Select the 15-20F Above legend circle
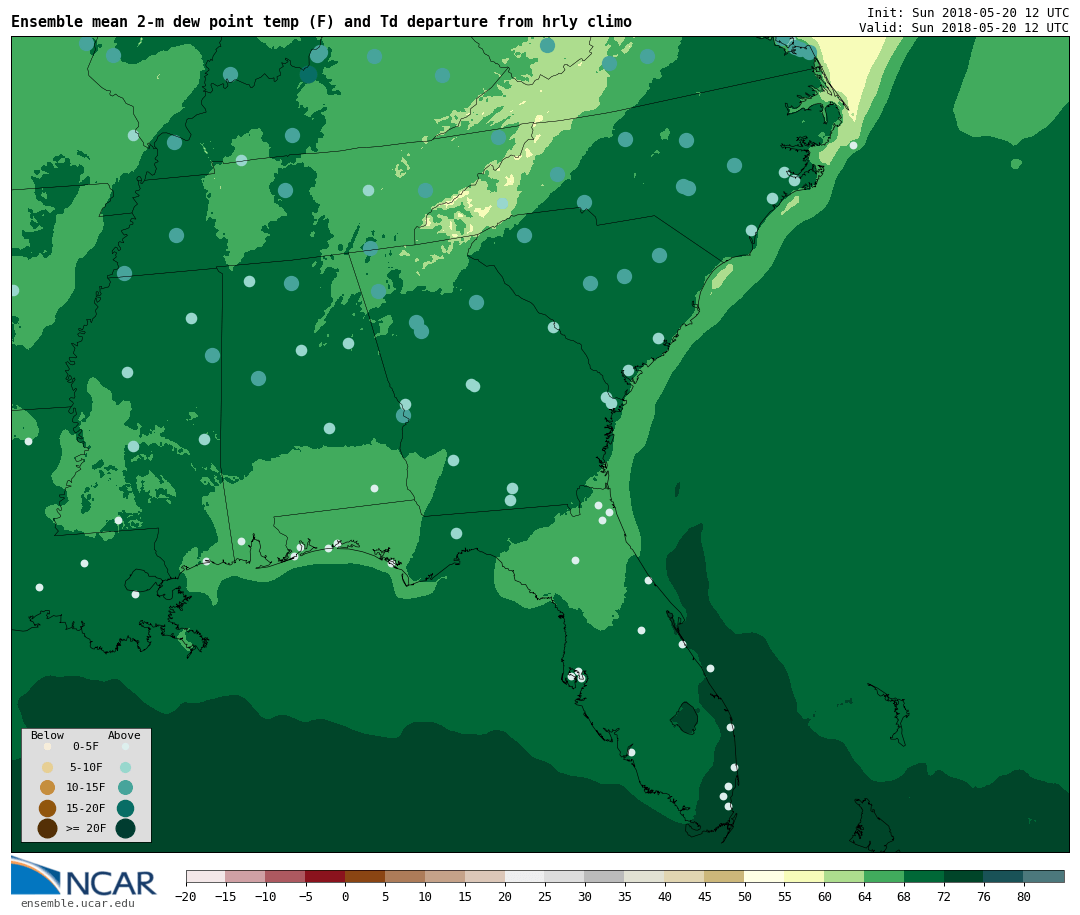Image resolution: width=1080 pixels, height=915 pixels. pyautogui.click(x=125, y=808)
